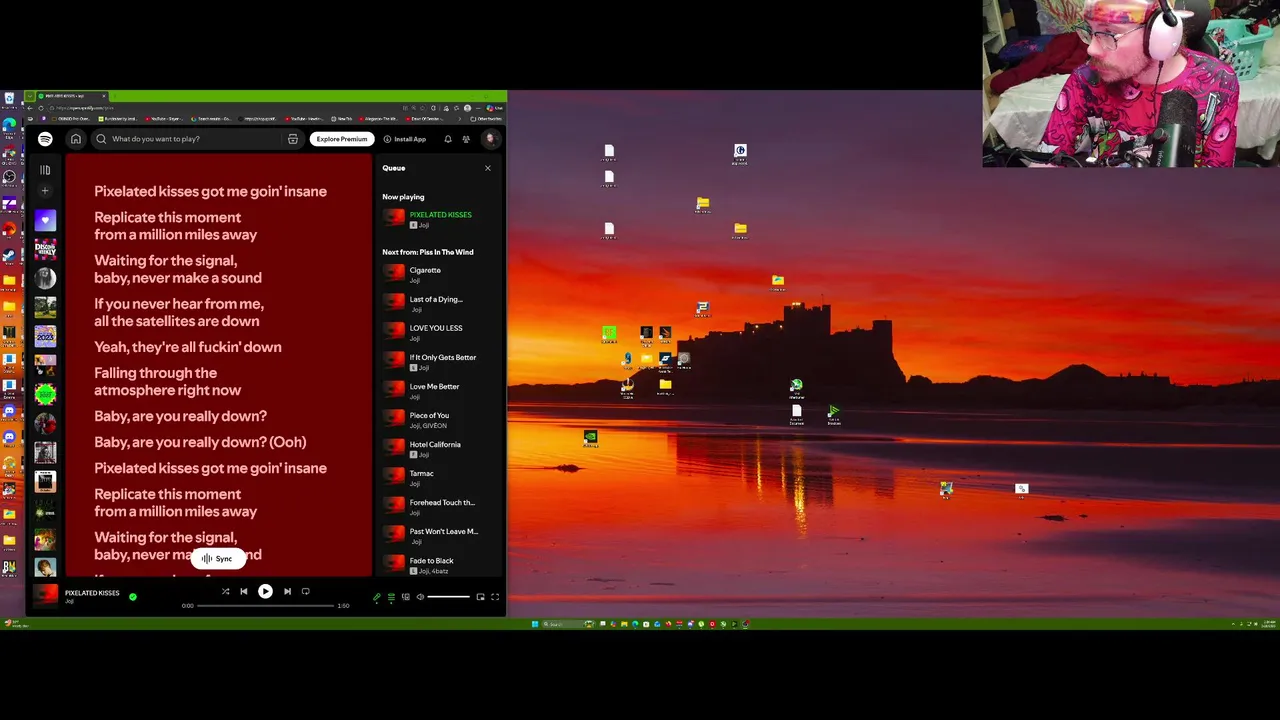This screenshot has width=1280, height=720.
Task: Click the PIXELATED KISSES title in Now playing queue
Action: click(440, 214)
